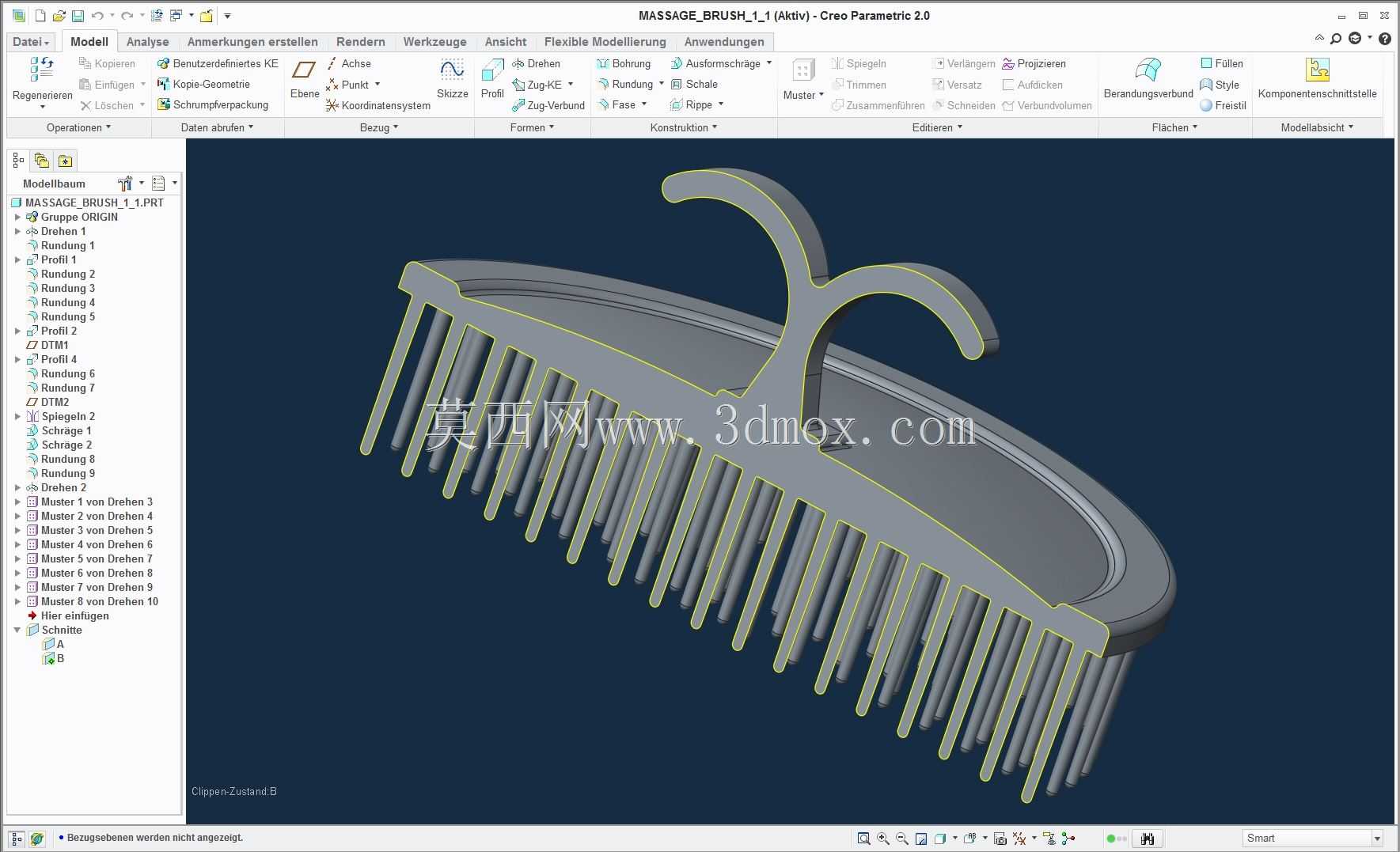Click the binoculars search icon
Screen dimensions: 1400x852
(x=1148, y=839)
